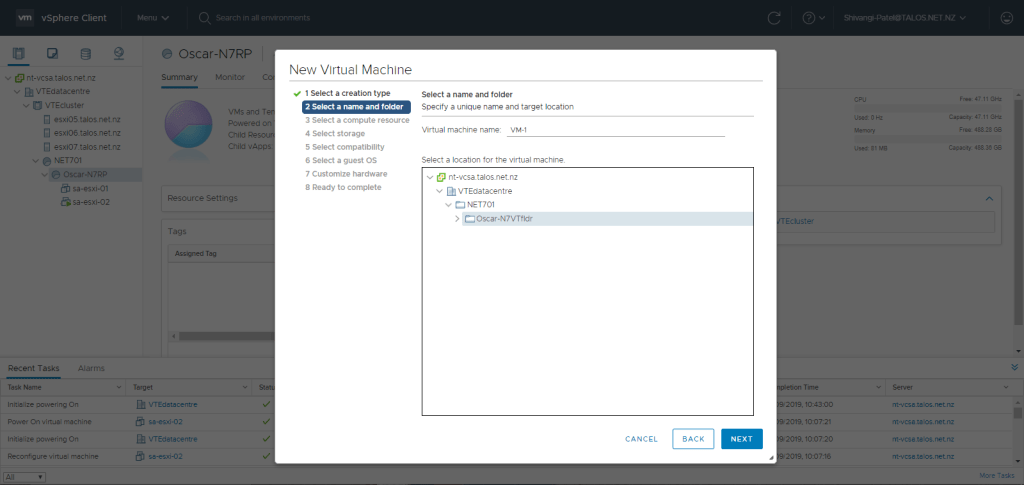Click the BACK button in the wizard
1024x485 pixels.
pyautogui.click(x=693, y=439)
